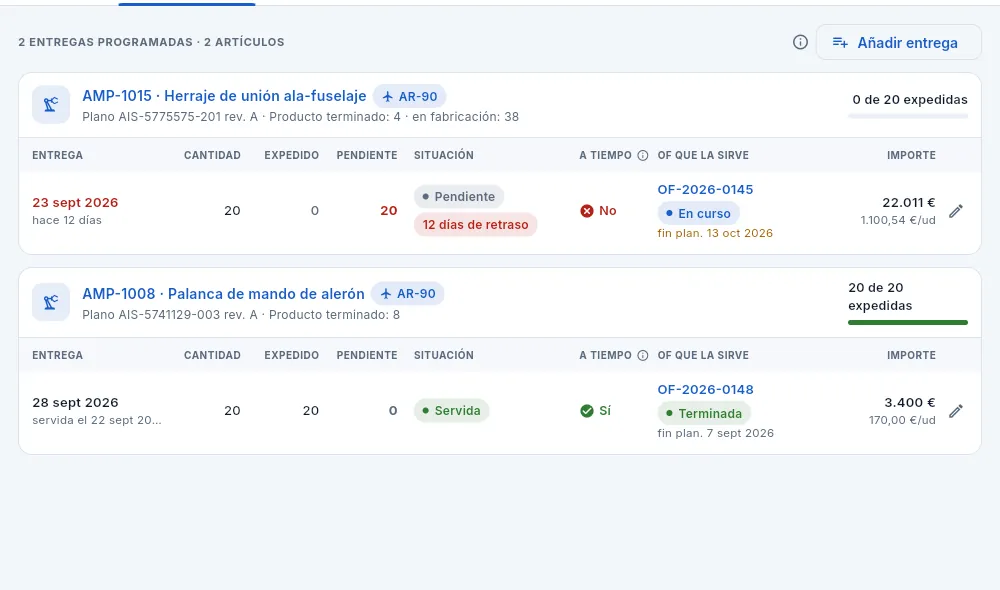The height and width of the screenshot is (590, 1000).
Task: Click the empty progress bar for AMP-1015
Action: pos(908,116)
